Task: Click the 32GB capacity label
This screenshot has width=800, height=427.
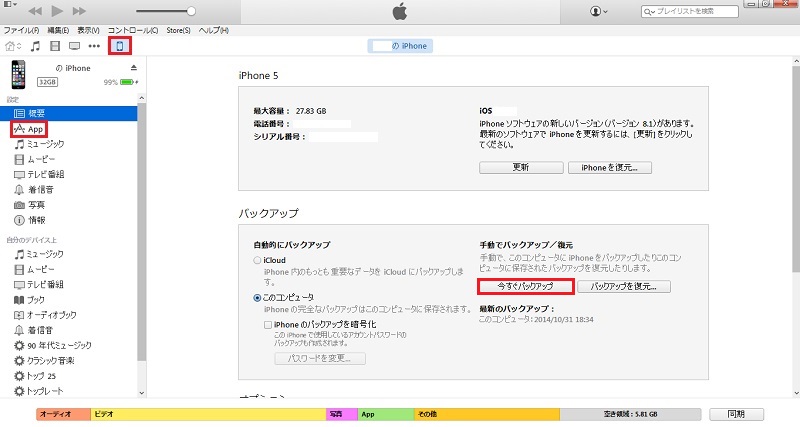Action: (x=47, y=82)
